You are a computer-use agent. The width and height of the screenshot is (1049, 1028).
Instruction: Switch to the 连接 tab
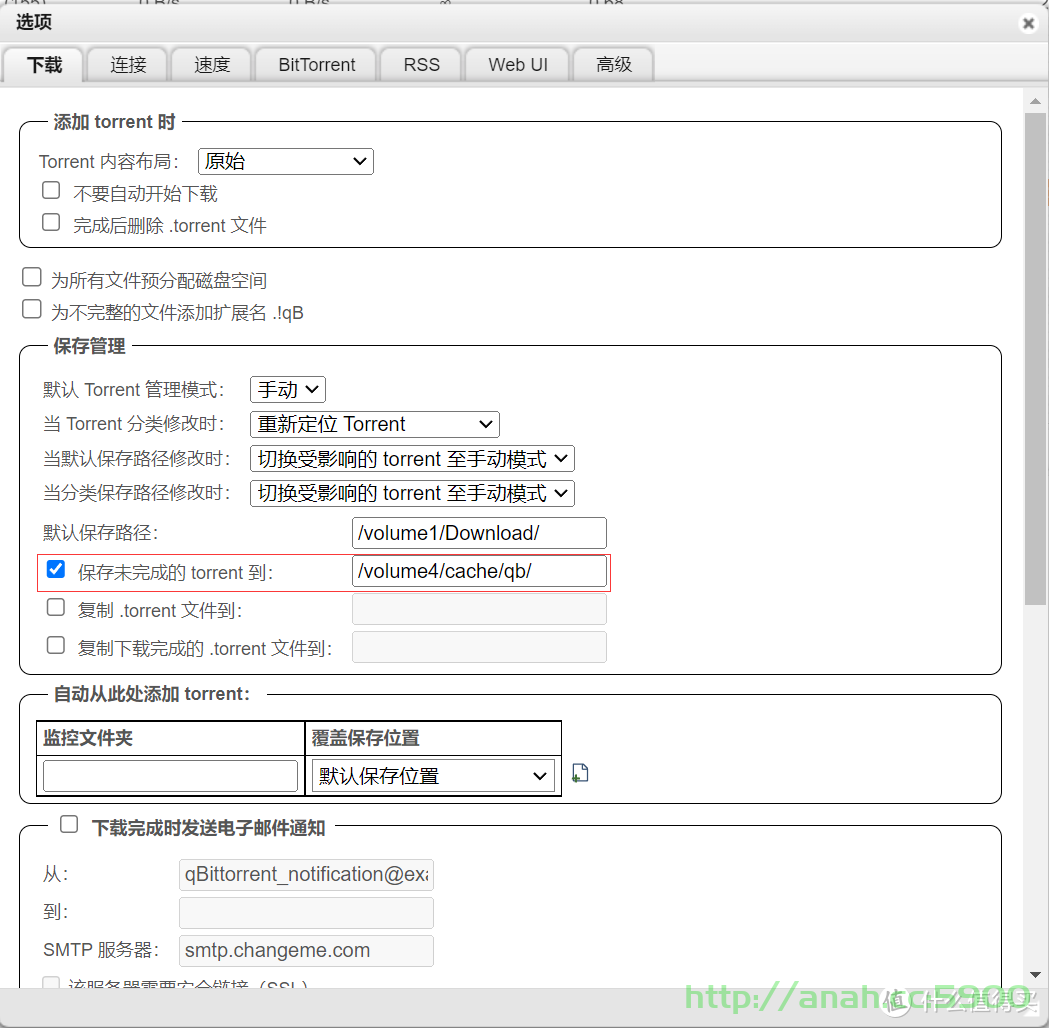(128, 65)
